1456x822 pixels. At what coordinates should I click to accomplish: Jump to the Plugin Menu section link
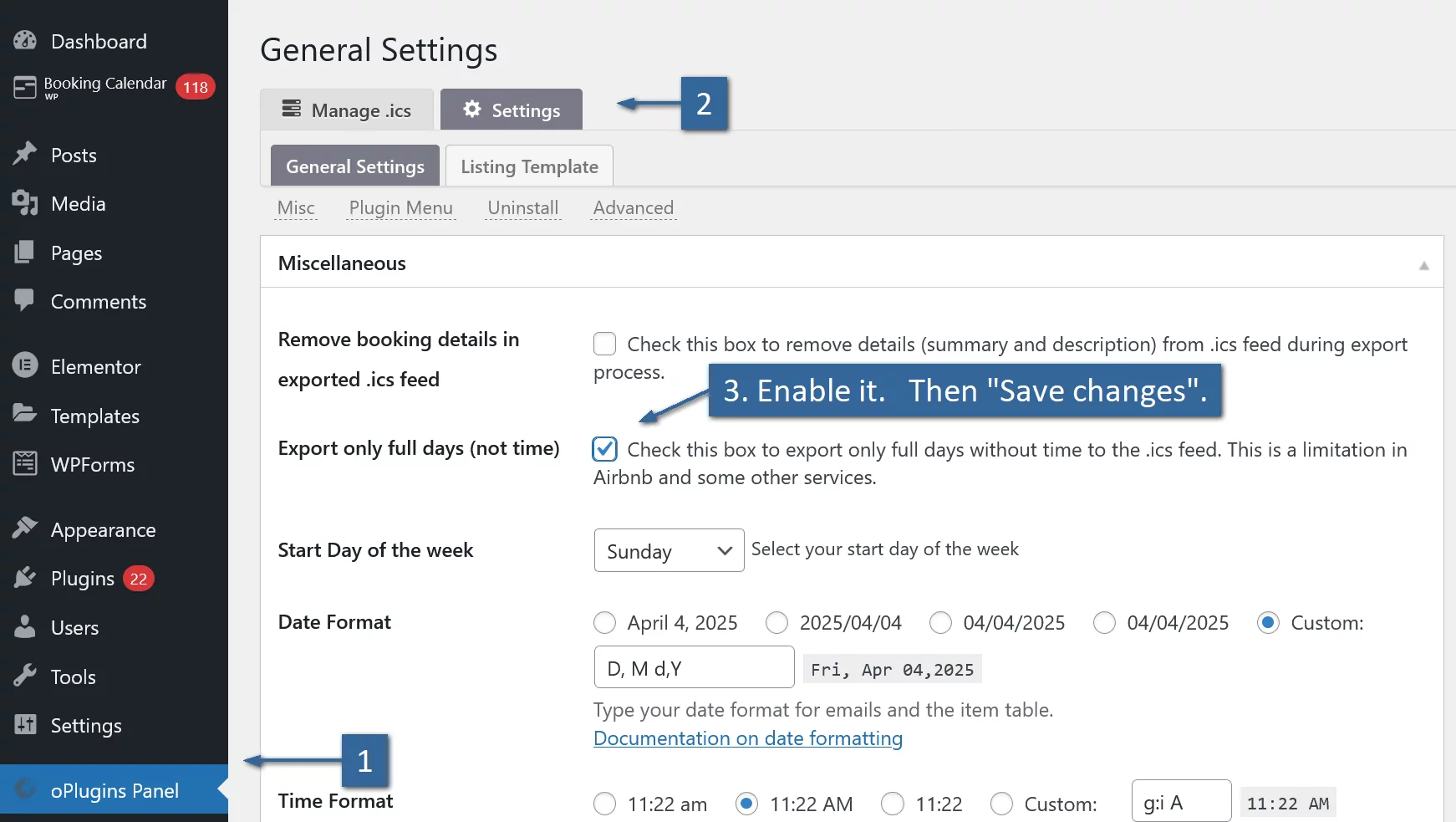click(x=401, y=207)
